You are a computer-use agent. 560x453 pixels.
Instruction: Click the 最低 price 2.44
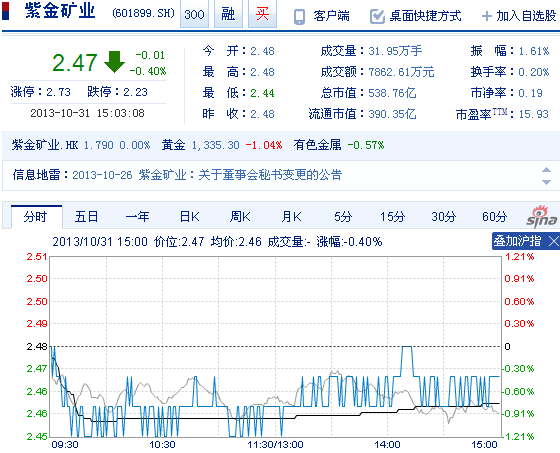point(262,93)
